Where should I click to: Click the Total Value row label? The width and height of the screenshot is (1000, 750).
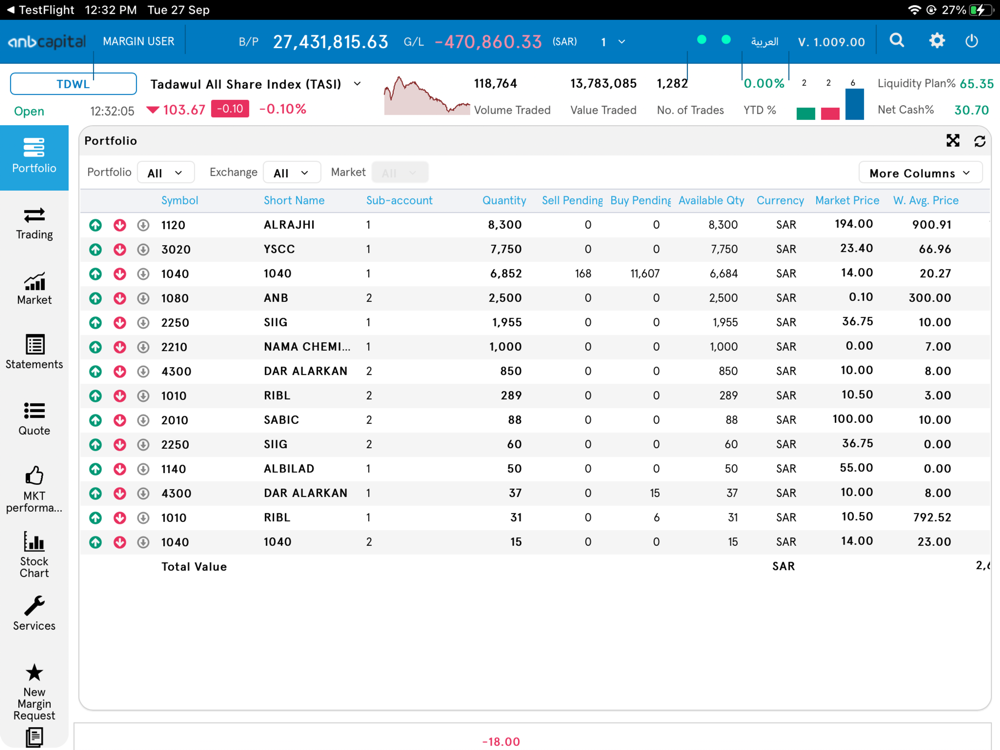click(x=194, y=566)
